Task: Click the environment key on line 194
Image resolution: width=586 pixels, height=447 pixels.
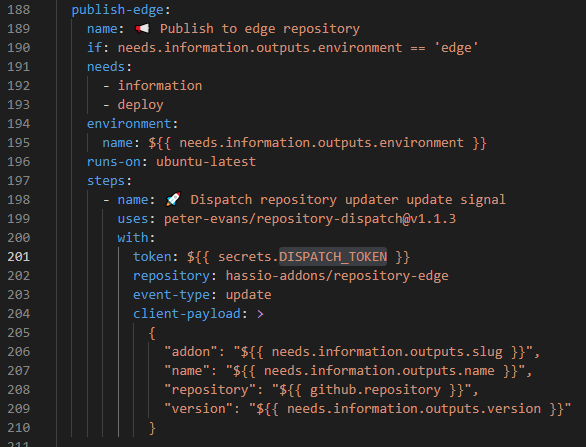Action: tap(129, 124)
